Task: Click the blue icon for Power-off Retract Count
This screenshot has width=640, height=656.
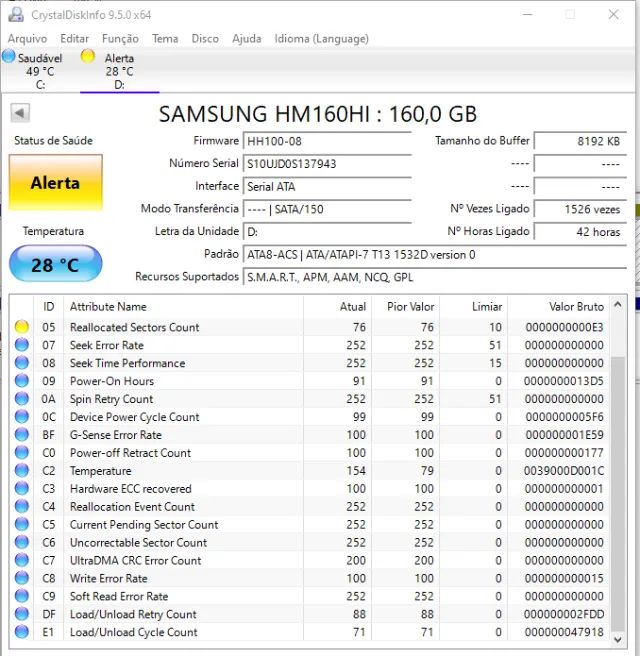Action: [x=22, y=453]
